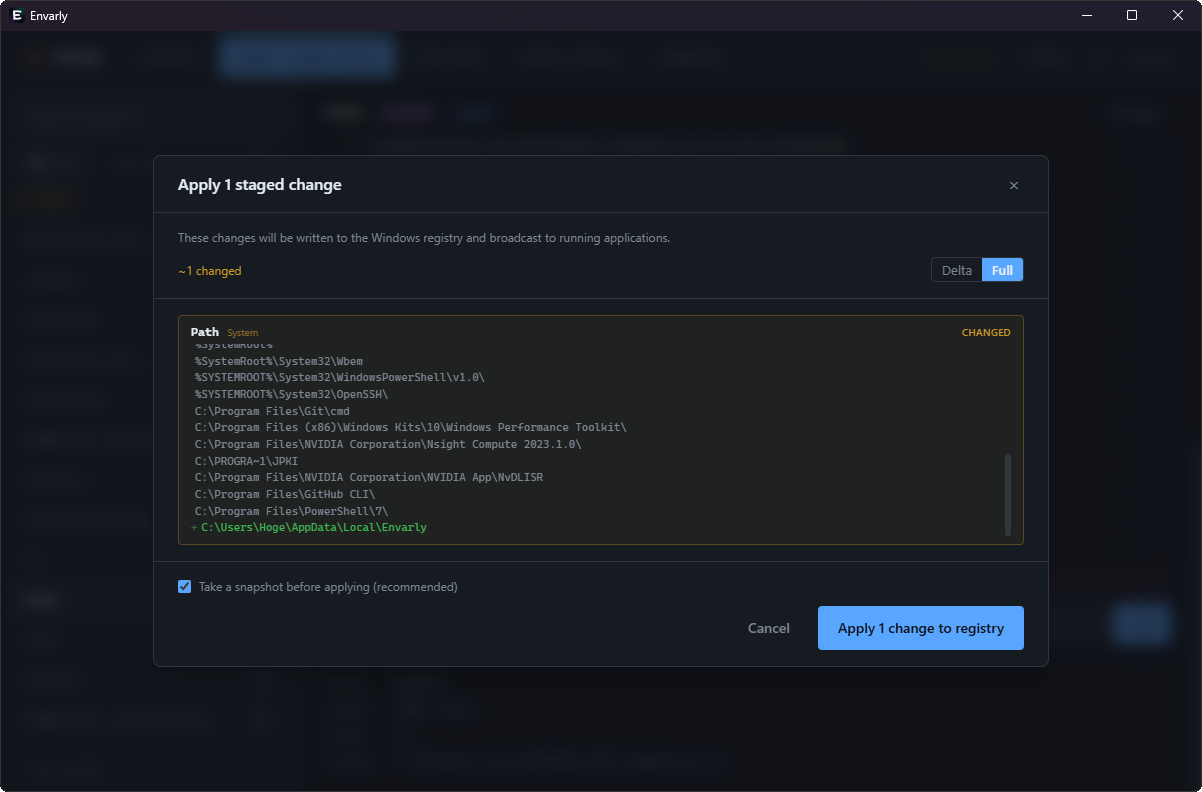This screenshot has width=1202, height=792.
Task: Minimize the Envarly window
Action: 1086,15
